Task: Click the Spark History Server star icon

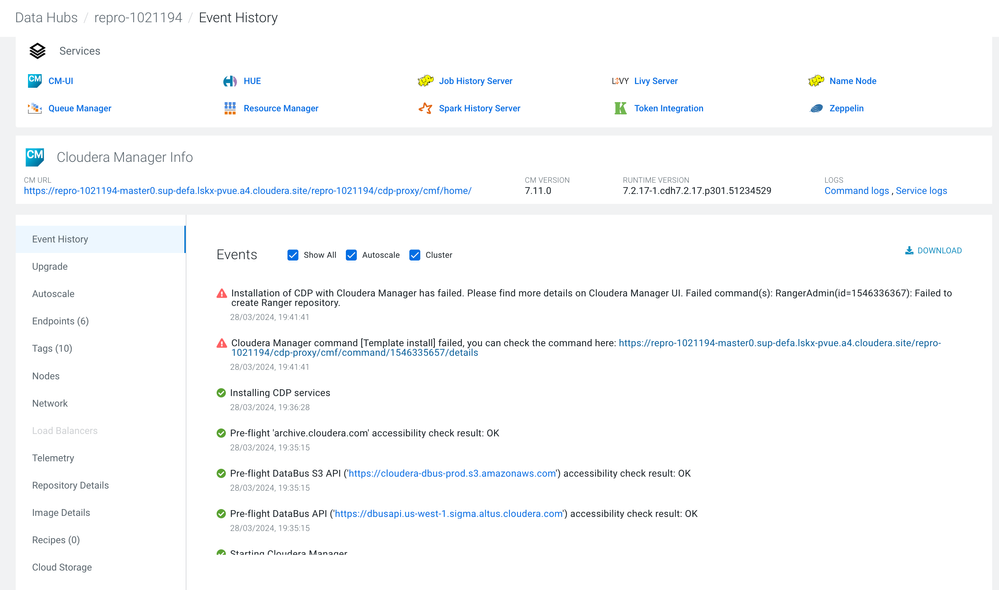Action: click(x=426, y=108)
